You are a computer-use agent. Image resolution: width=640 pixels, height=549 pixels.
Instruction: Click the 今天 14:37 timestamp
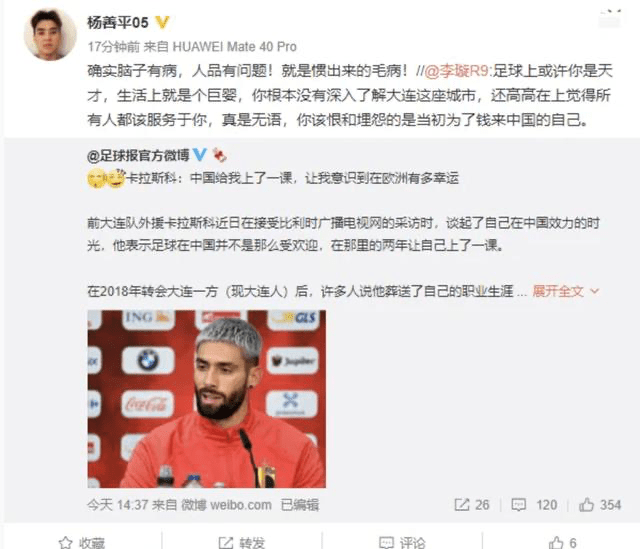point(117,505)
